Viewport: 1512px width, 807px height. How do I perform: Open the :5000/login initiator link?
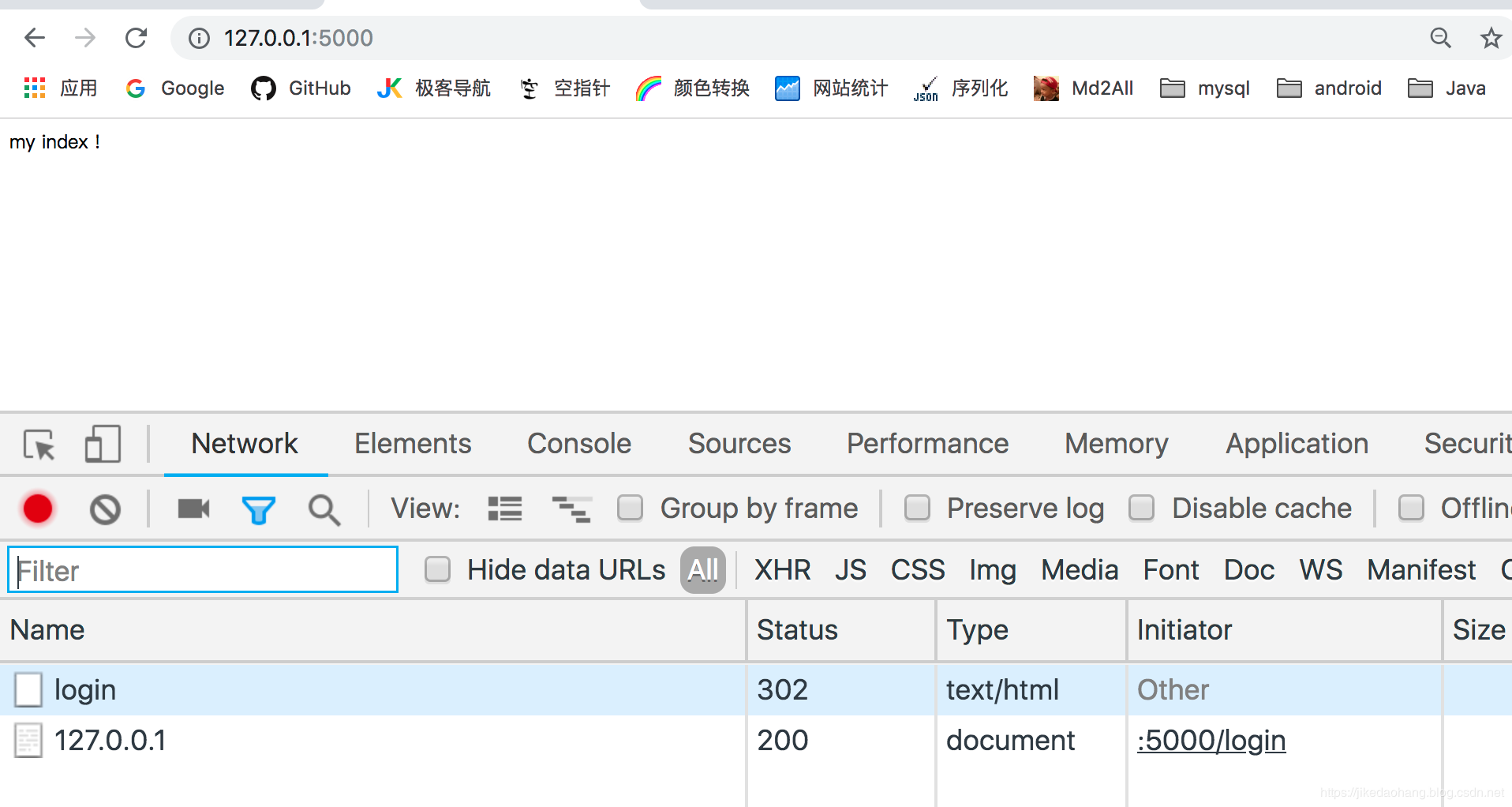tap(1211, 741)
